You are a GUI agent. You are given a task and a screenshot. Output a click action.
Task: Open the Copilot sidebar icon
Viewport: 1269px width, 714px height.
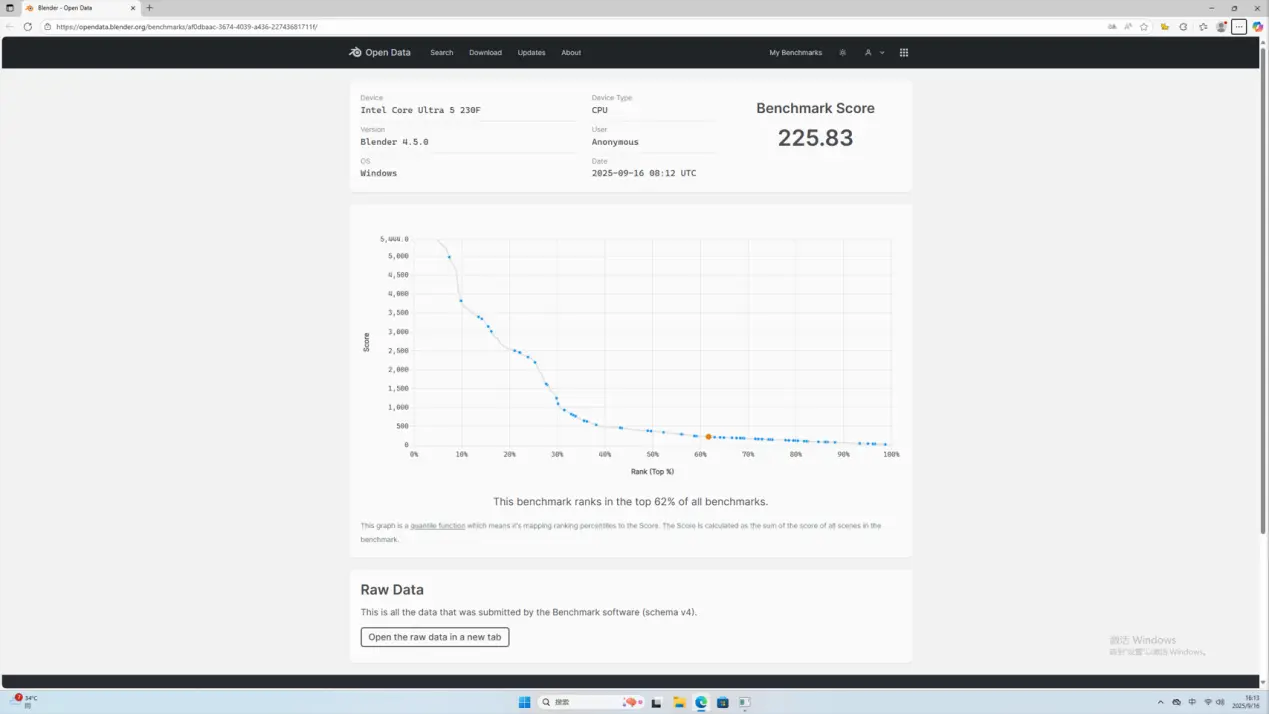tap(1258, 27)
